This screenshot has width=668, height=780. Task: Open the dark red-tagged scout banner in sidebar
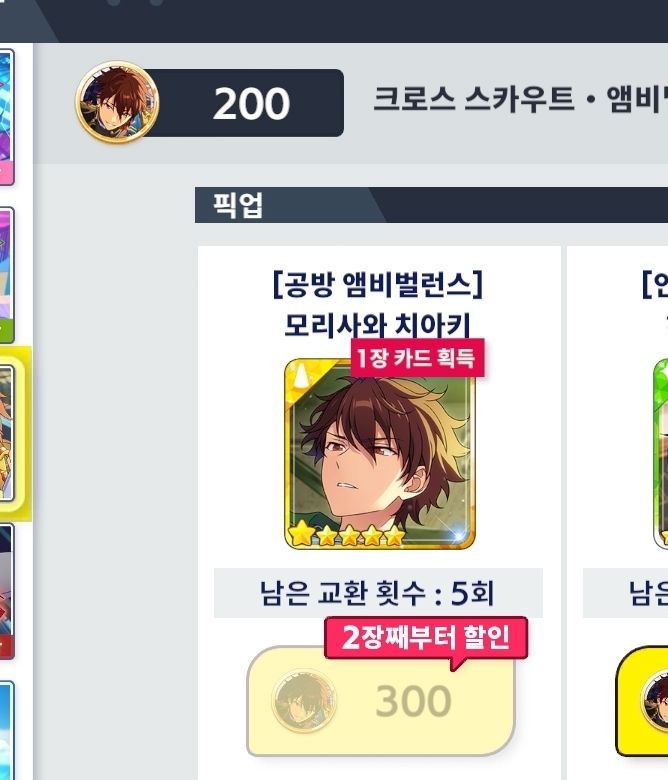click(7, 591)
